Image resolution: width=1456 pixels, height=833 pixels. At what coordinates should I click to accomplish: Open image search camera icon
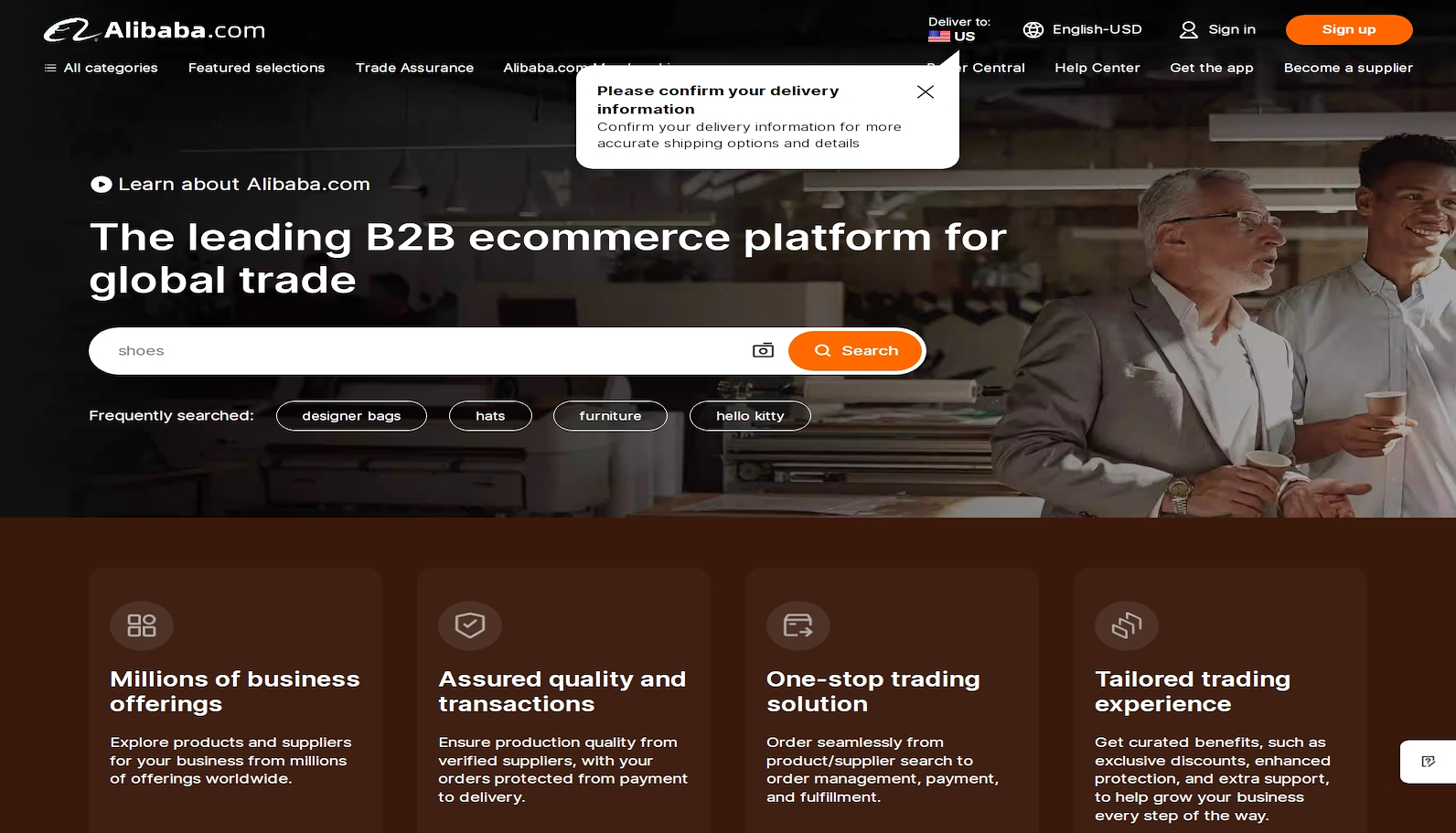pos(763,350)
